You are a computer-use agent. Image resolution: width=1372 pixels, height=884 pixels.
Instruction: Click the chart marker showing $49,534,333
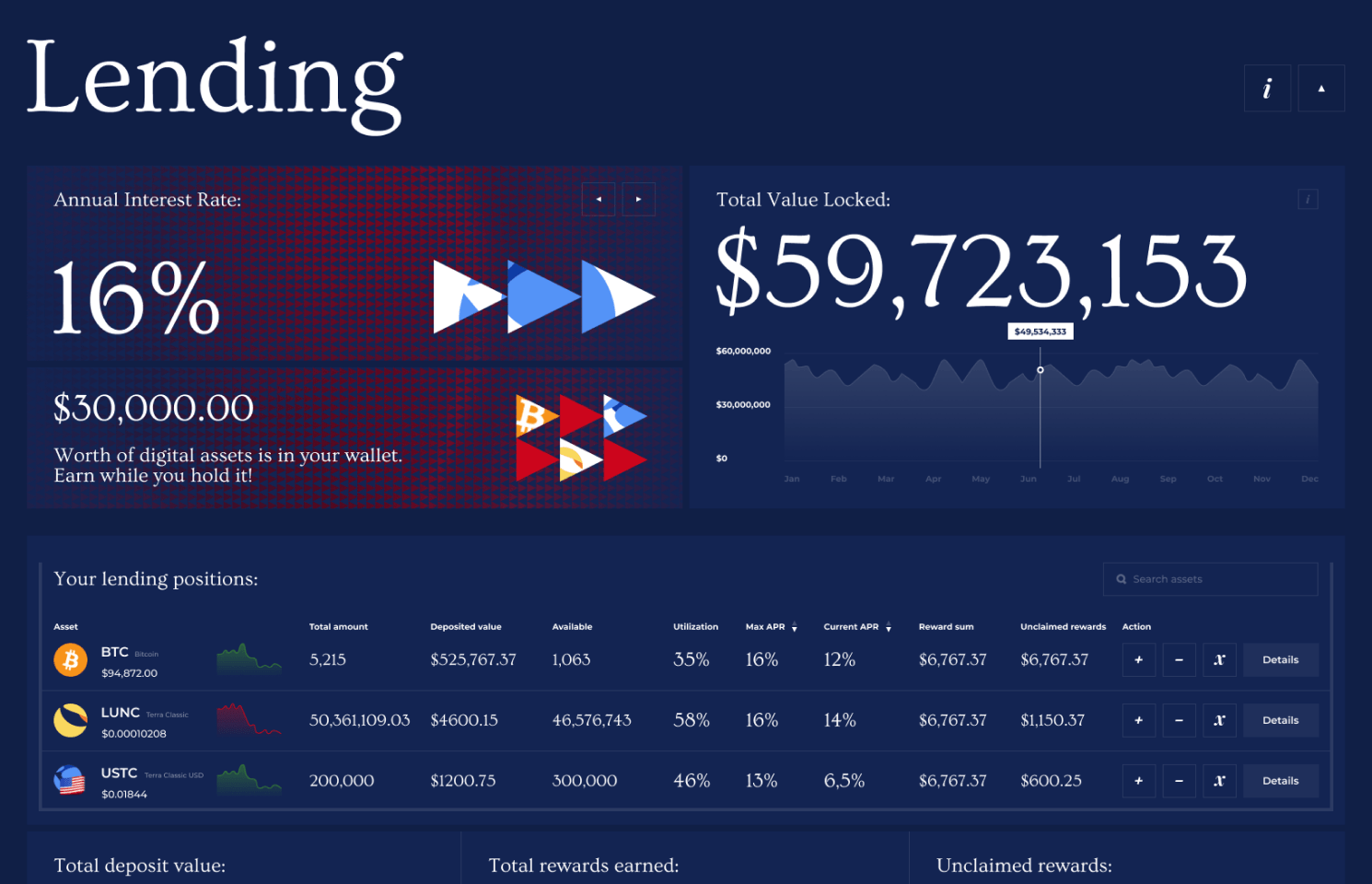tap(1041, 370)
